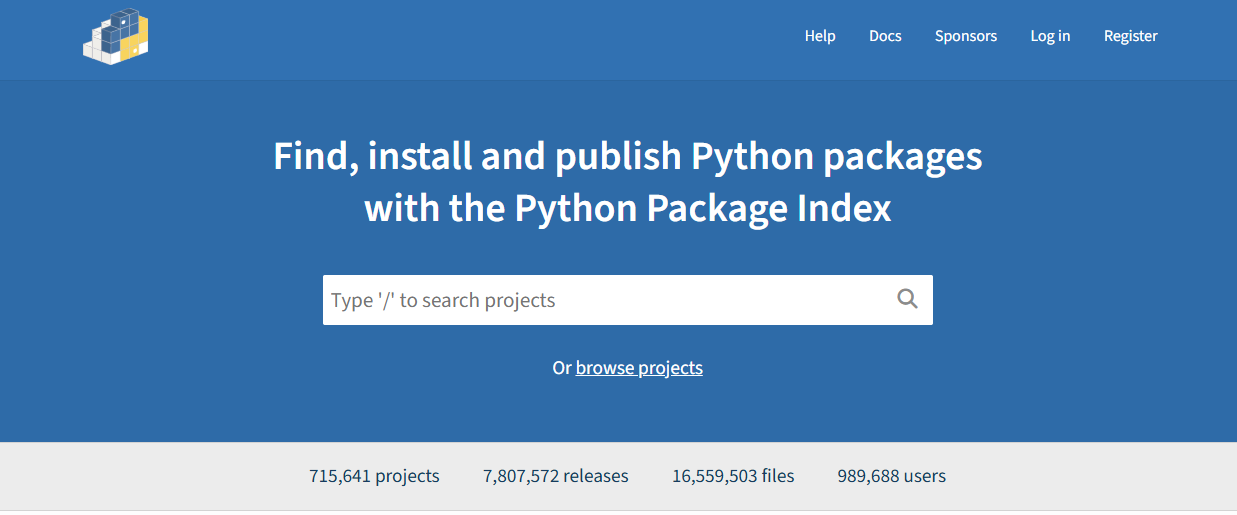Click the 715,641 projects statistic
The image size is (1237, 515).
point(374,476)
